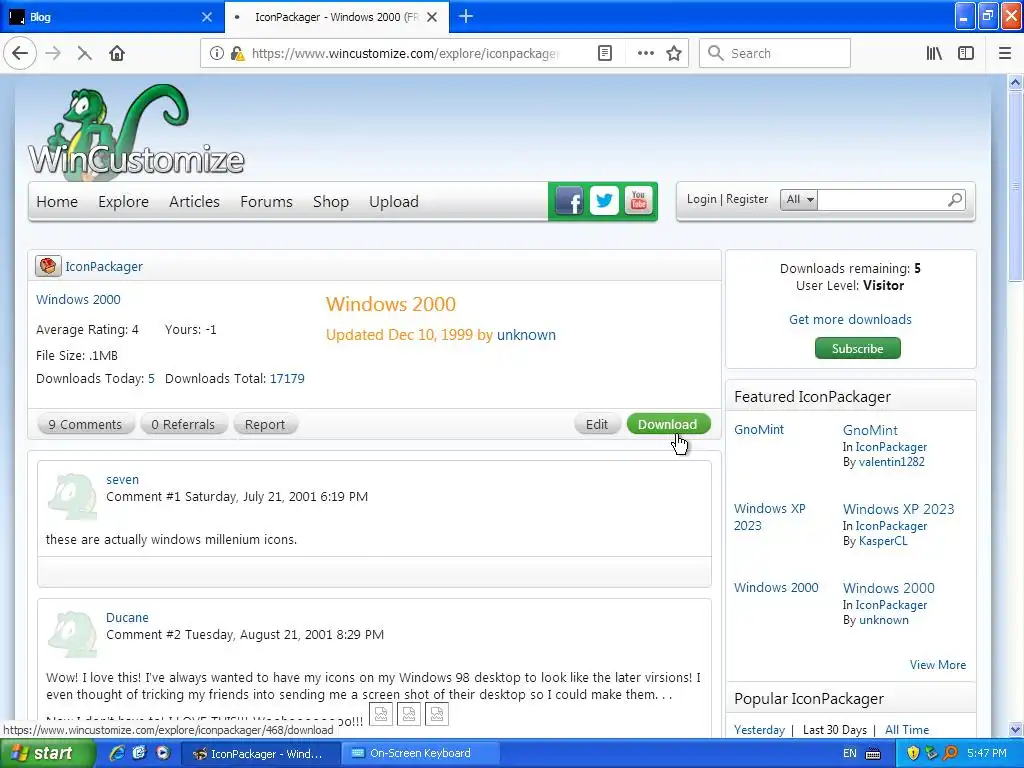The height and width of the screenshot is (768, 1024).
Task: Click the WinCustomize gecko logo
Action: click(136, 131)
